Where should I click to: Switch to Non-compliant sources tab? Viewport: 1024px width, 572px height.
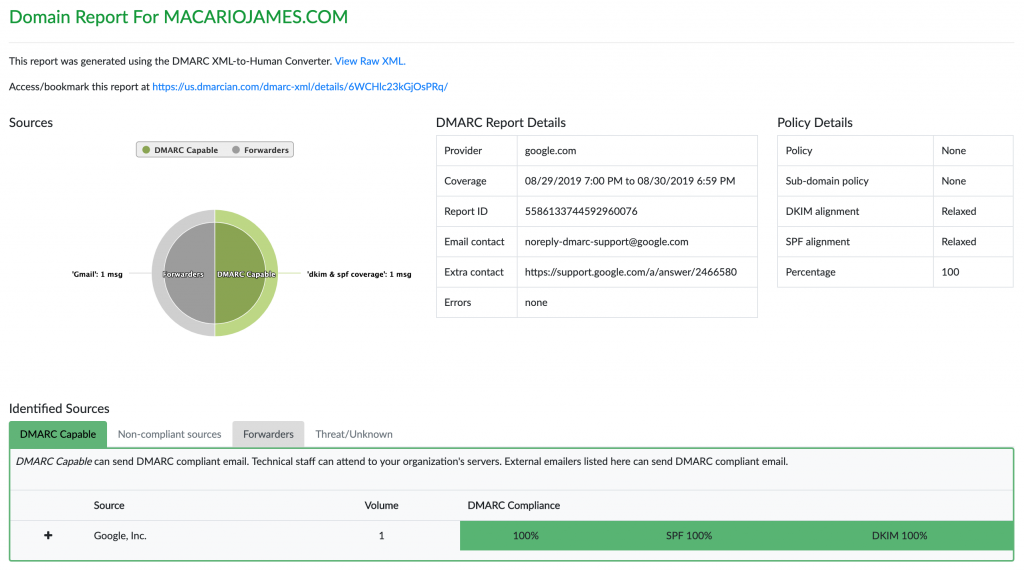point(169,434)
